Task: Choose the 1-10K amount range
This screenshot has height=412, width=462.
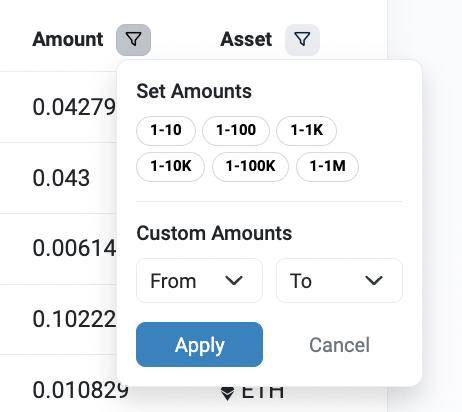Action: click(x=170, y=167)
